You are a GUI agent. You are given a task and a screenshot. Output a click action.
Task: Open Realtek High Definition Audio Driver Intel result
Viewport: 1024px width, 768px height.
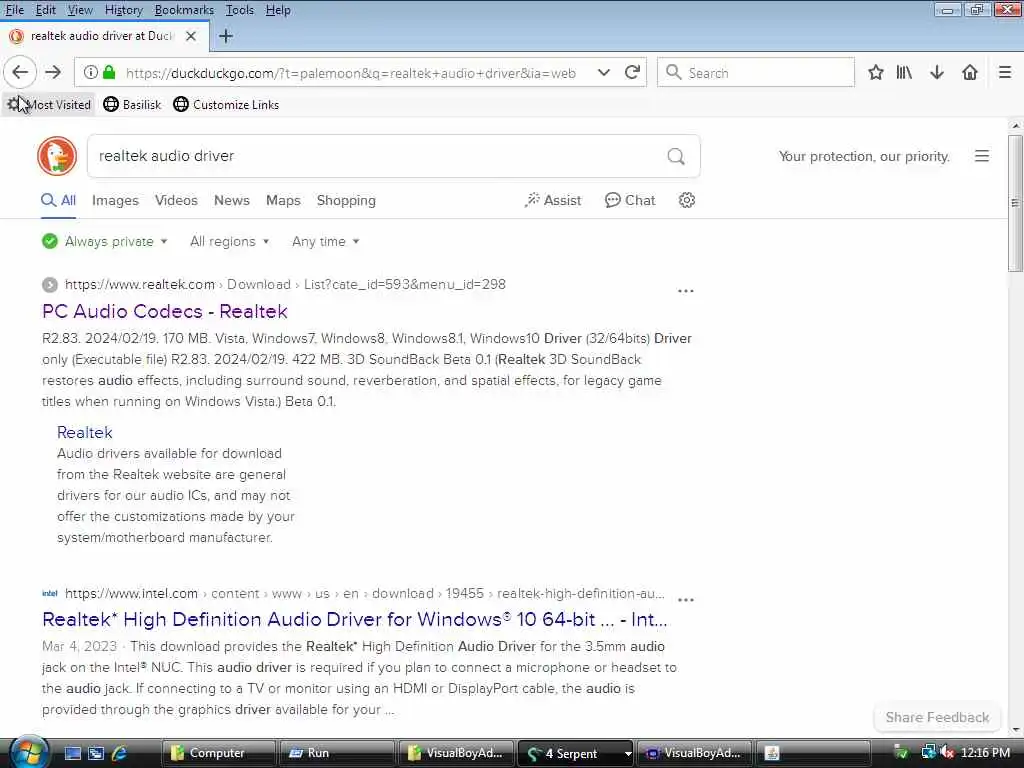(x=355, y=619)
